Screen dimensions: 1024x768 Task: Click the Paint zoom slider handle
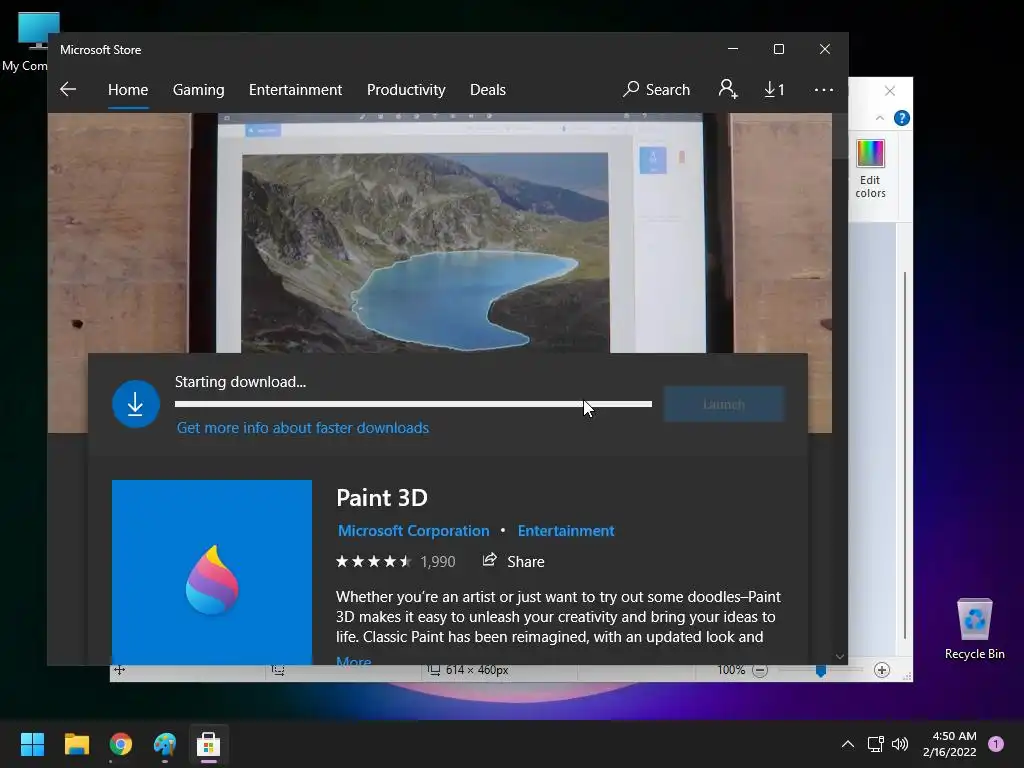point(821,671)
